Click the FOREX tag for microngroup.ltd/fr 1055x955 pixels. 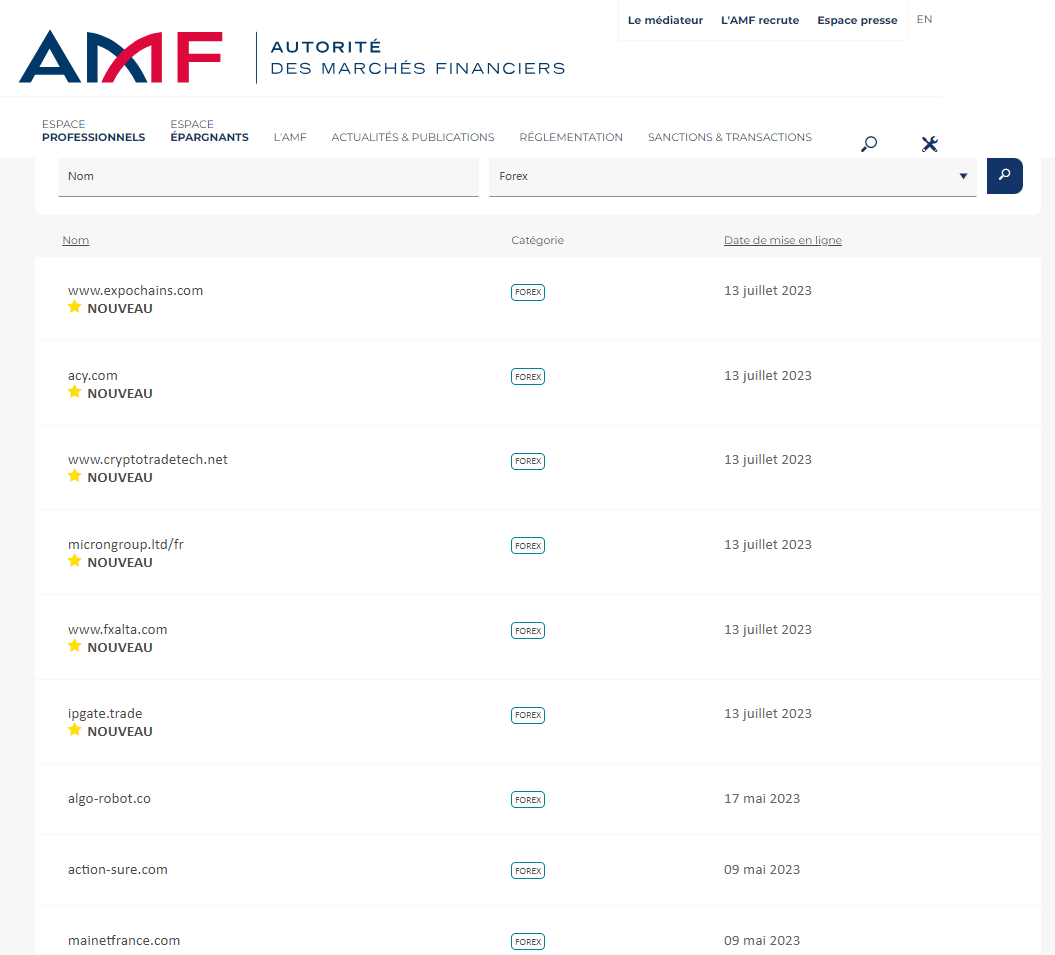coord(528,546)
